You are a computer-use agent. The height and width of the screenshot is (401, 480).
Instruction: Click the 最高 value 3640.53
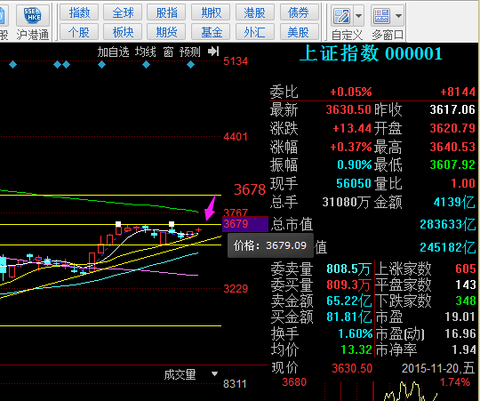coord(452,147)
